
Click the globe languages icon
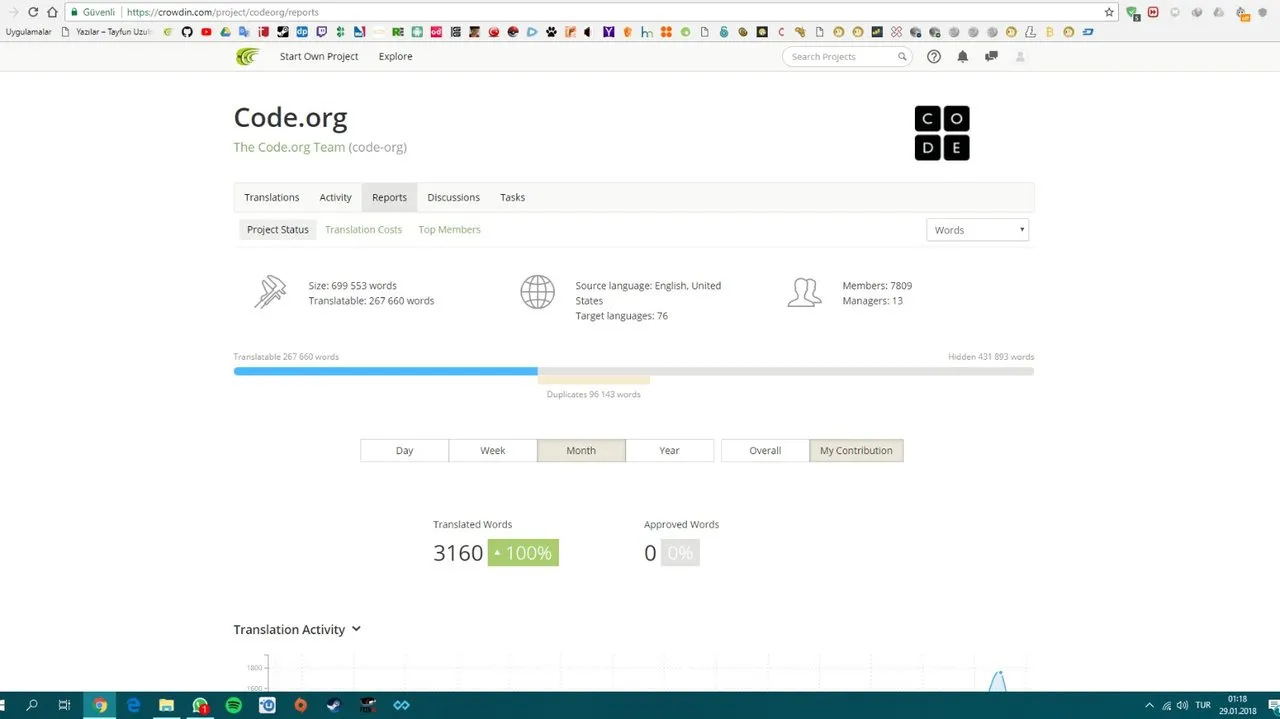pos(537,292)
